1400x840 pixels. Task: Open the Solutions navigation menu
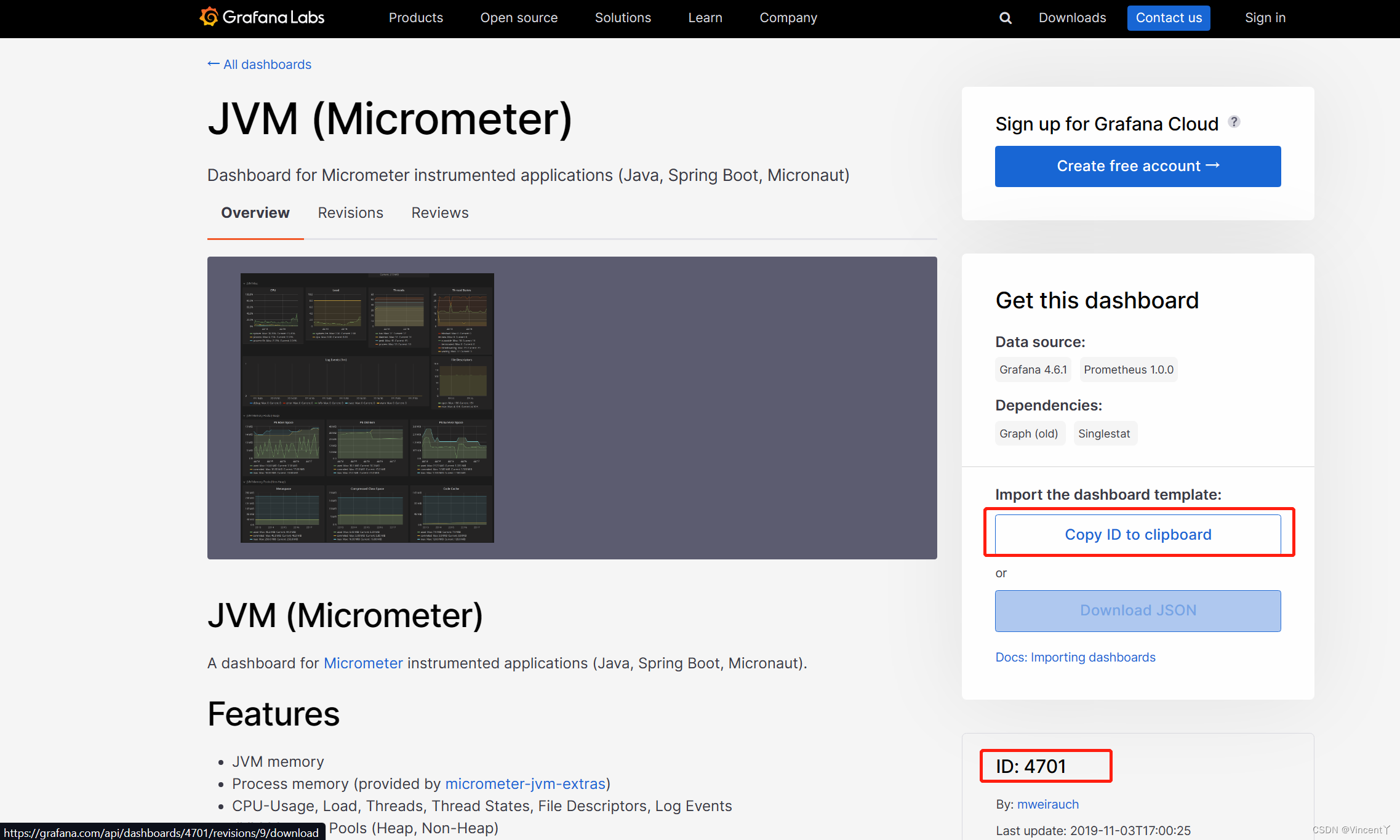point(623,18)
